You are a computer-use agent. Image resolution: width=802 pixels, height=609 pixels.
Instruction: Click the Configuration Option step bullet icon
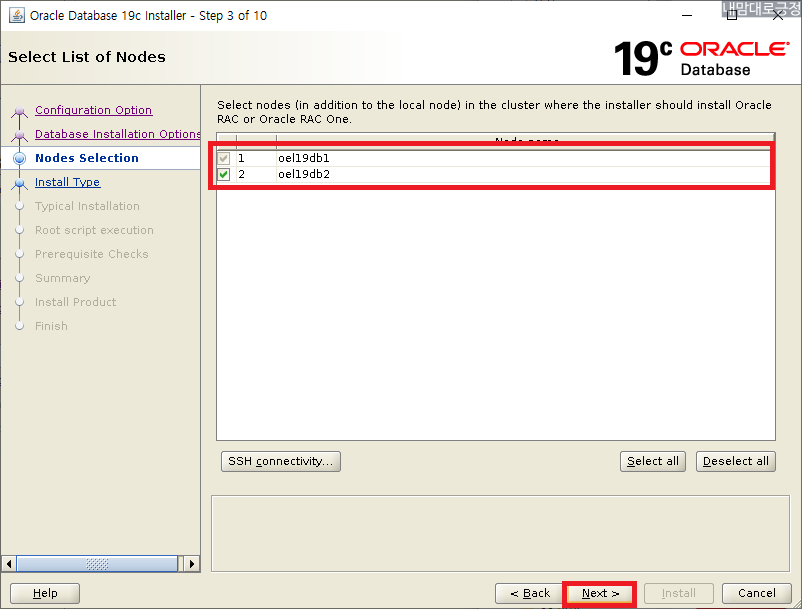[19, 111]
